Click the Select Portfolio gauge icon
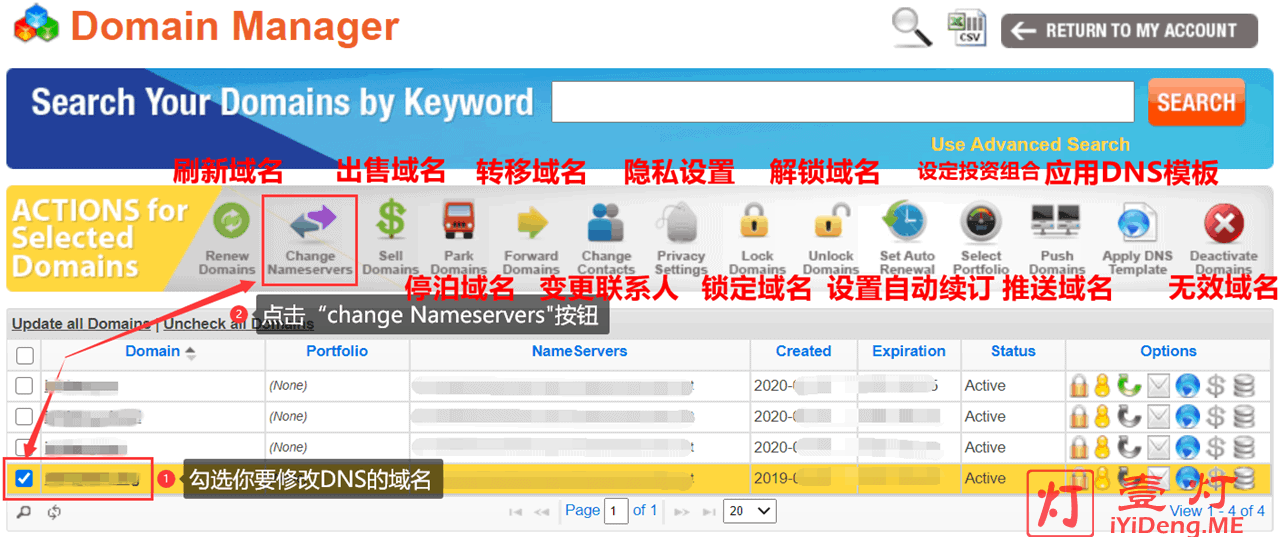This screenshot has width=1280, height=537. 981,221
